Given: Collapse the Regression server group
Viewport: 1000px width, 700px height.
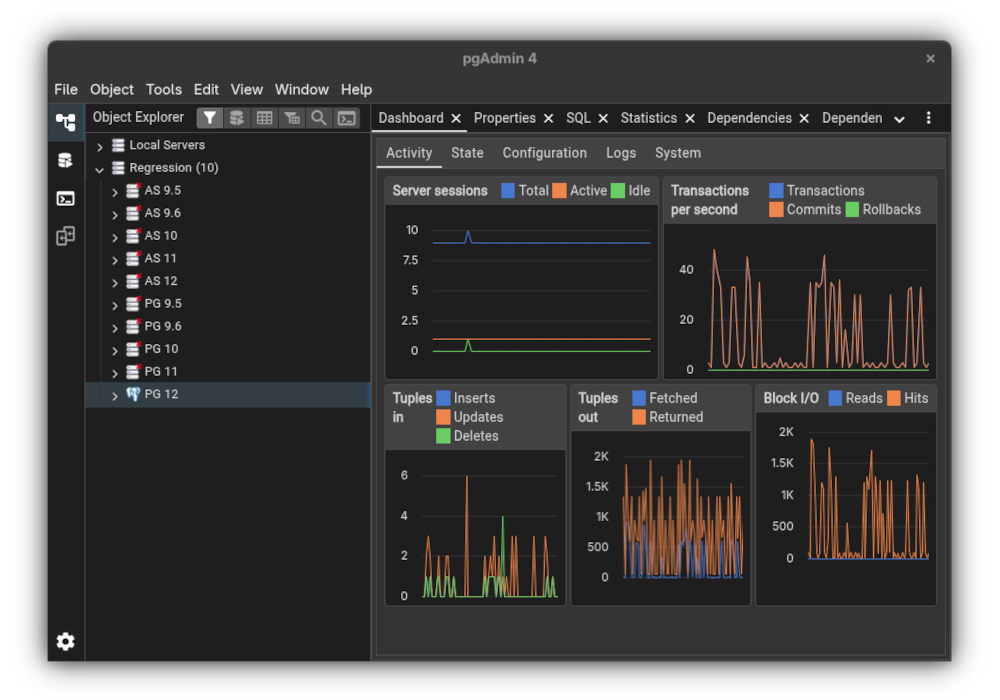Looking at the screenshot, I should point(99,169).
